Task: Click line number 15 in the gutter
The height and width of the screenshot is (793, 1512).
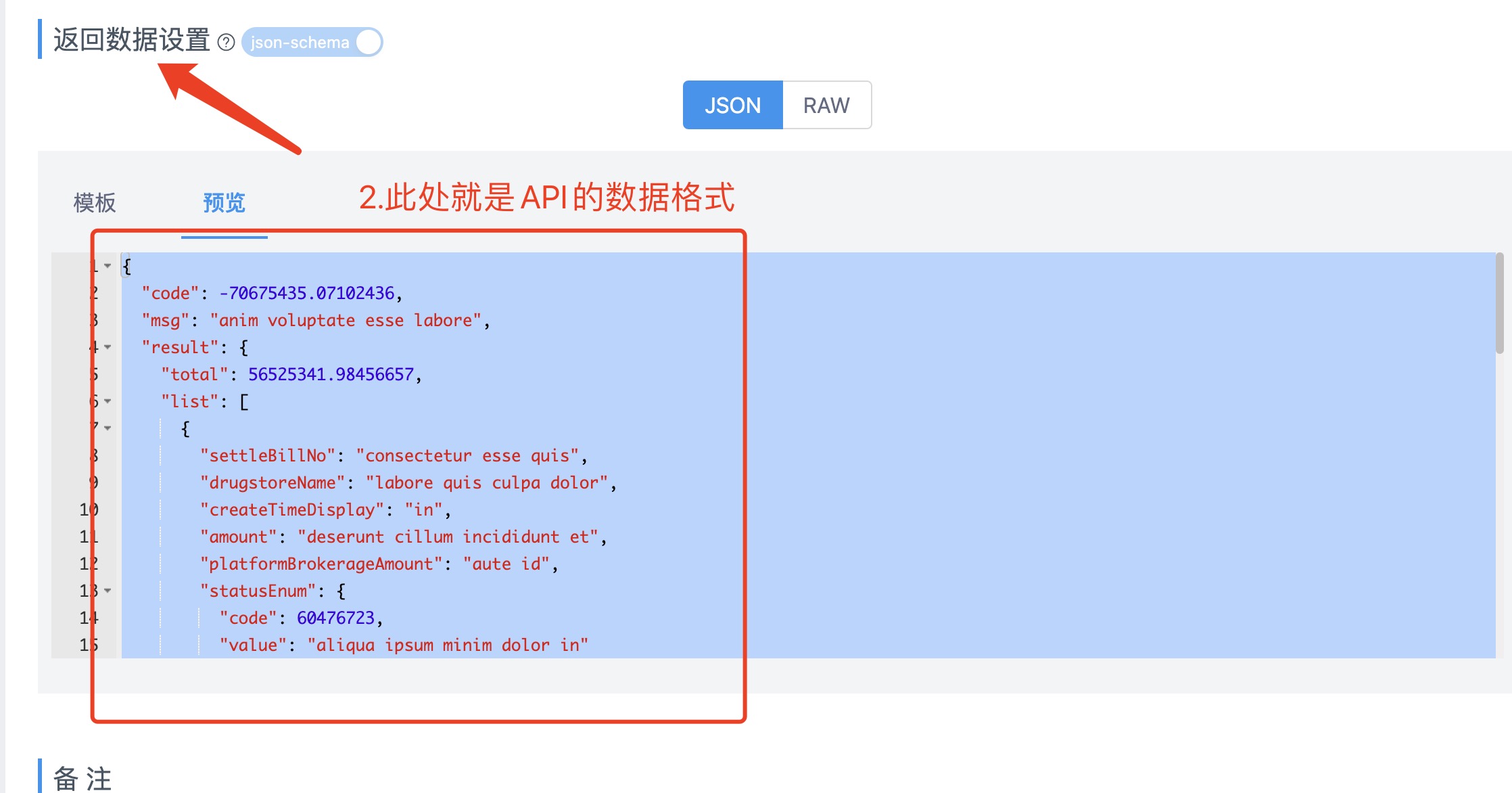Action: 89,645
